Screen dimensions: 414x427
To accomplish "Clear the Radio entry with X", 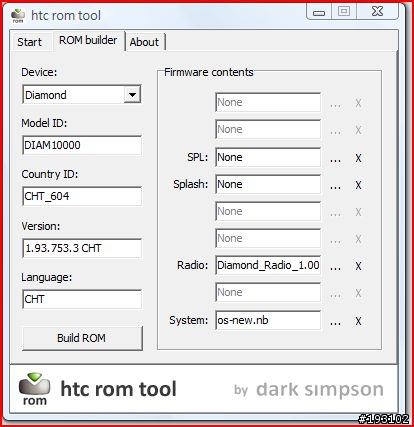I will point(358,266).
